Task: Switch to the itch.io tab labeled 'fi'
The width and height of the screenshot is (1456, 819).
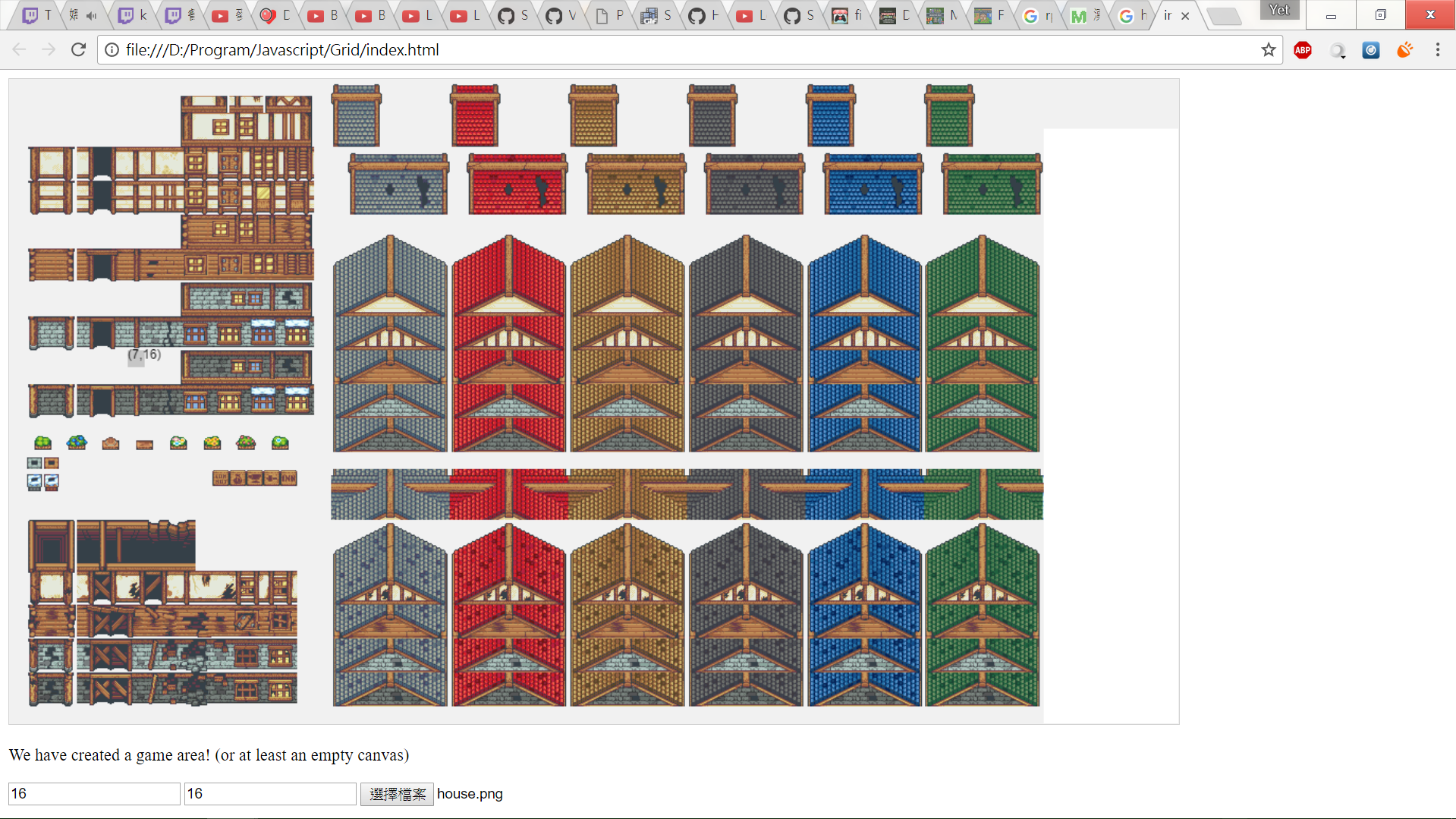Action: click(x=847, y=16)
